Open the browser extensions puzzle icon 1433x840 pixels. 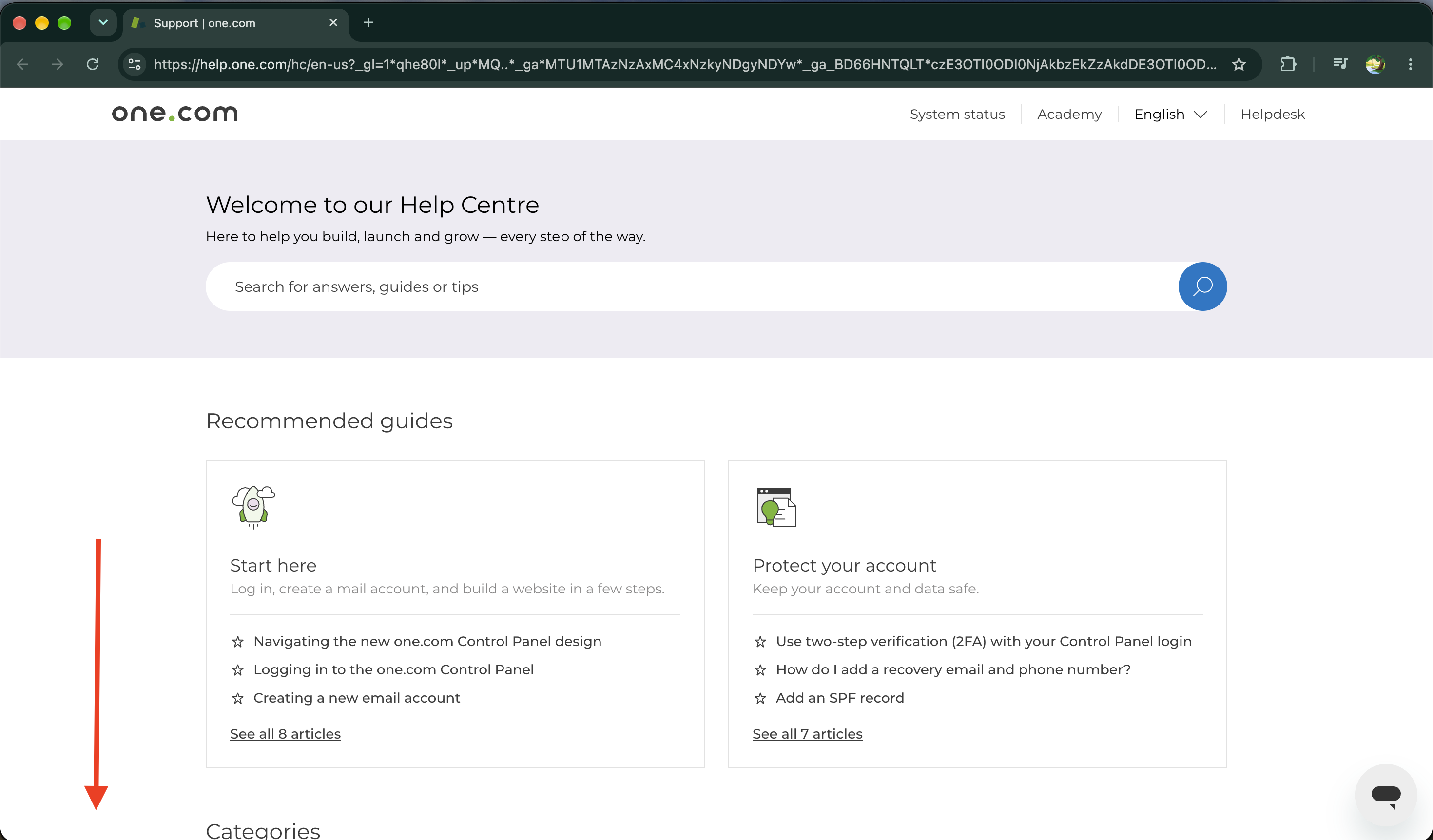[1288, 64]
